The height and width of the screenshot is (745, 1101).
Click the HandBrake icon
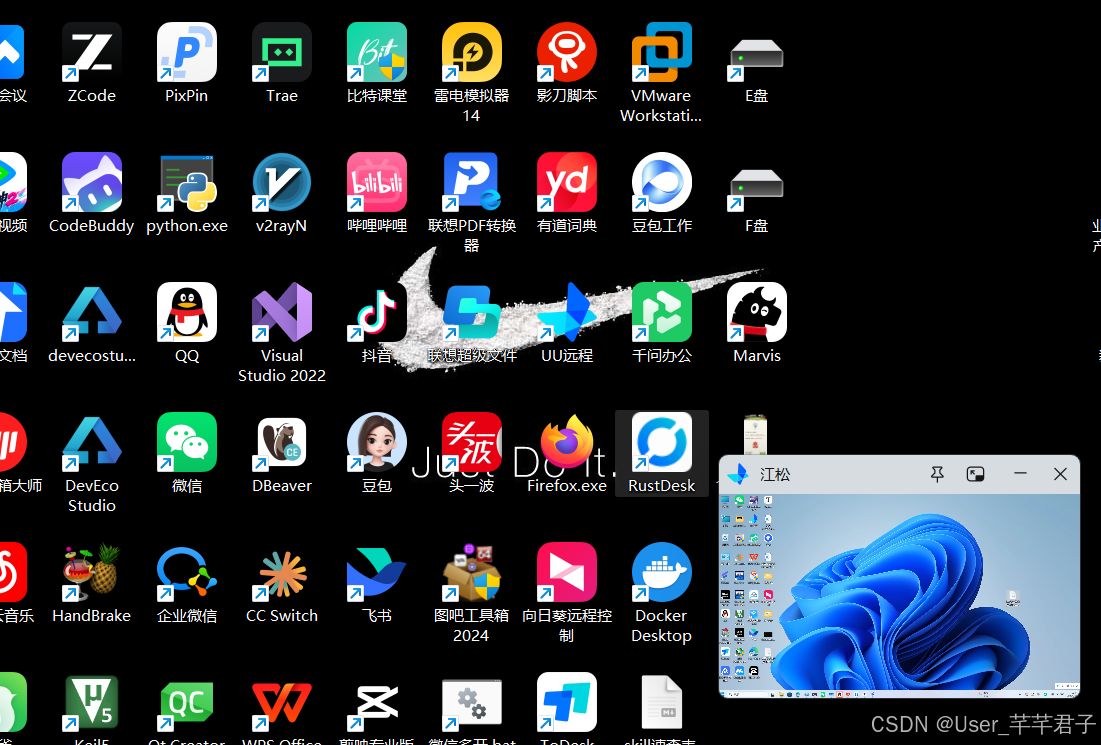pyautogui.click(x=92, y=572)
